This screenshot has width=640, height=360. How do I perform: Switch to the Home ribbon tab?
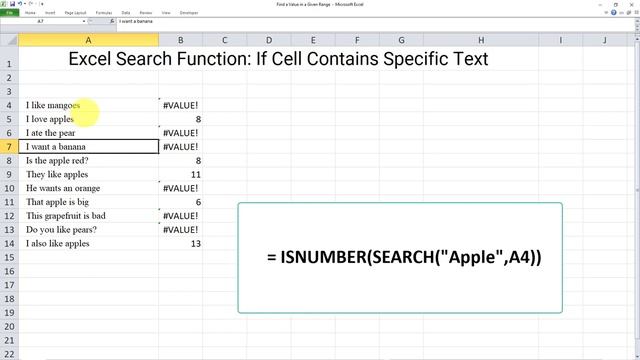[30, 13]
